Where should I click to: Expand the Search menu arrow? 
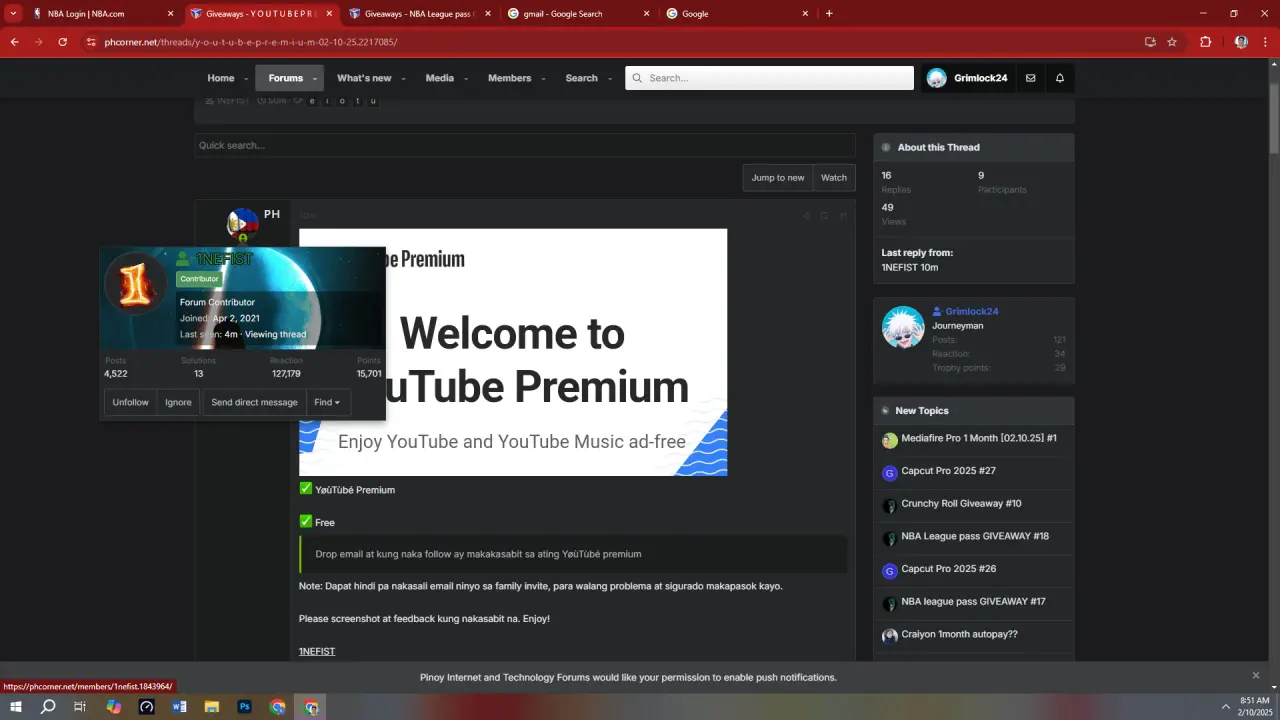(609, 79)
